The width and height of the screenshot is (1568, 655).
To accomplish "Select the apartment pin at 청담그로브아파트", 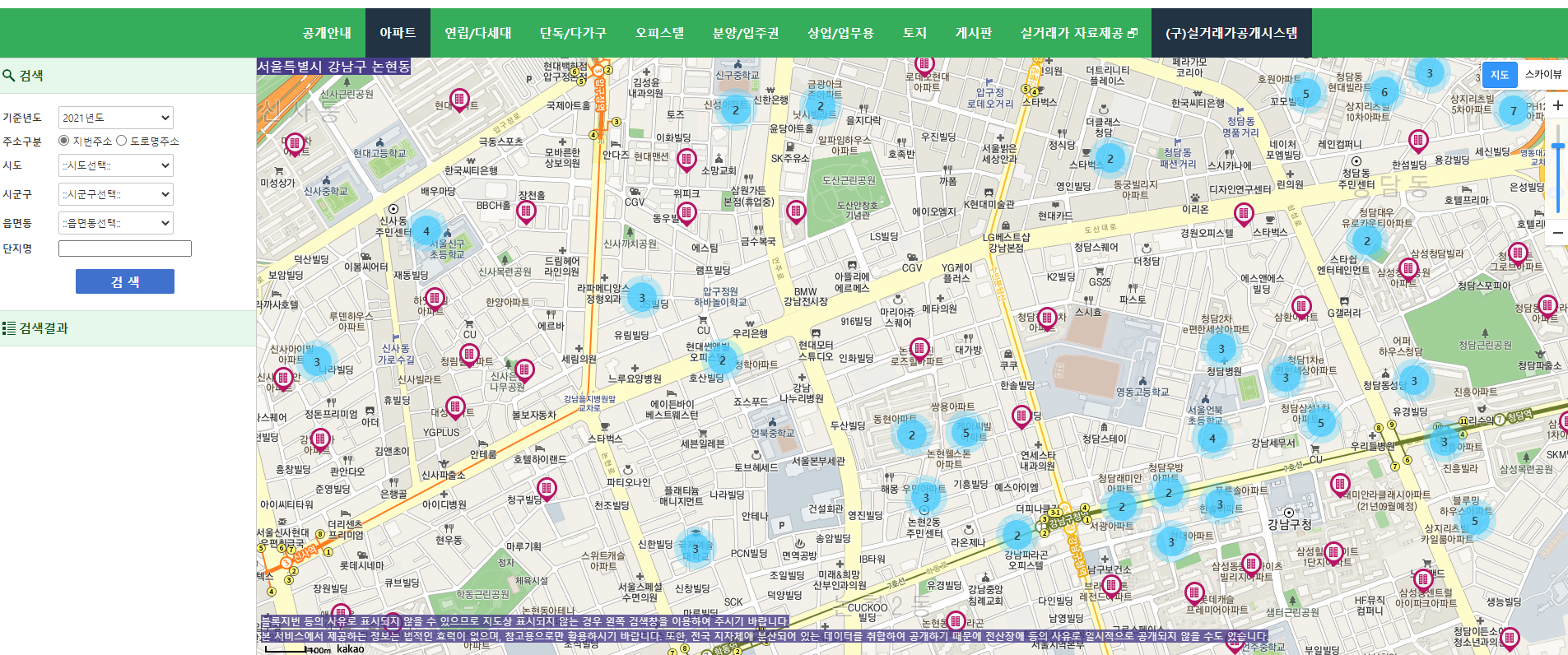I will pyautogui.click(x=1519, y=253).
